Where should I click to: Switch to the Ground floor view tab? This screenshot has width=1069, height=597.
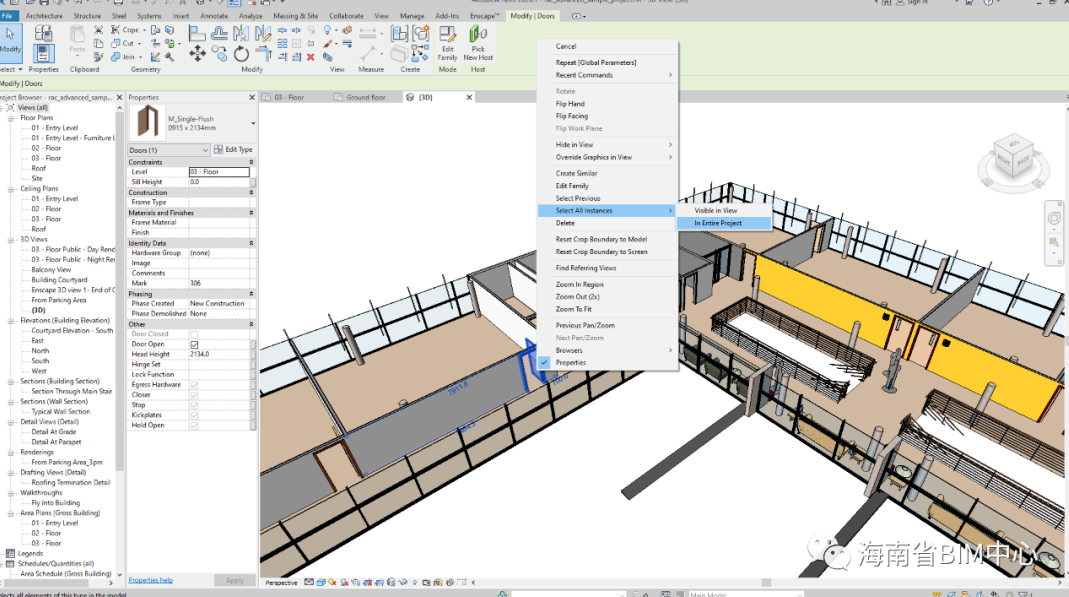click(365, 97)
